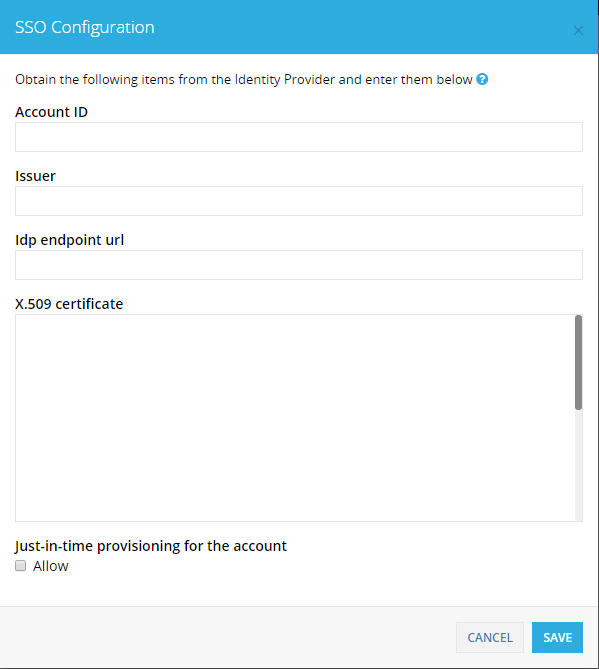The height and width of the screenshot is (669, 599).
Task: Click the scrollbar track below the thumb
Action: coord(578,465)
